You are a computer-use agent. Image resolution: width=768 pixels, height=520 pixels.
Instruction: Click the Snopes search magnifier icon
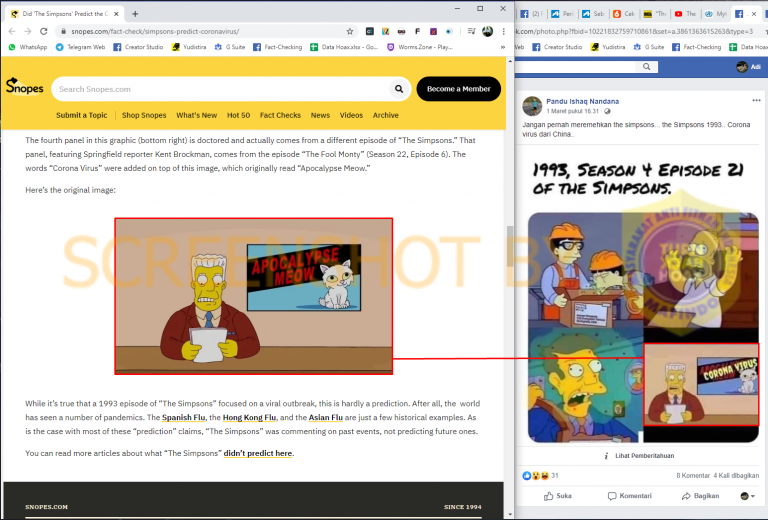coord(399,89)
